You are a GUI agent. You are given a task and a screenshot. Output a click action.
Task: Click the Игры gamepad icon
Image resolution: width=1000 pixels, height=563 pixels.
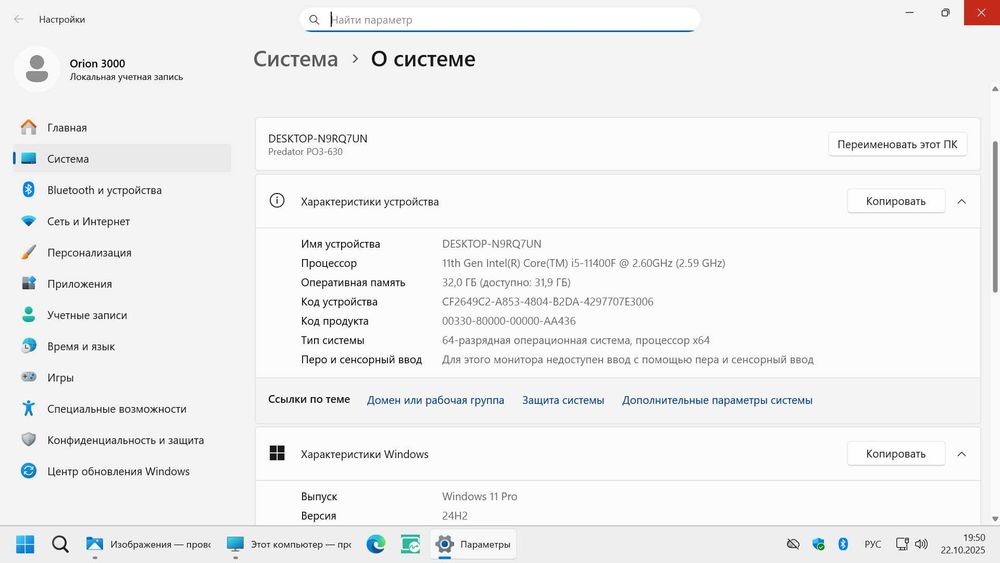click(29, 377)
